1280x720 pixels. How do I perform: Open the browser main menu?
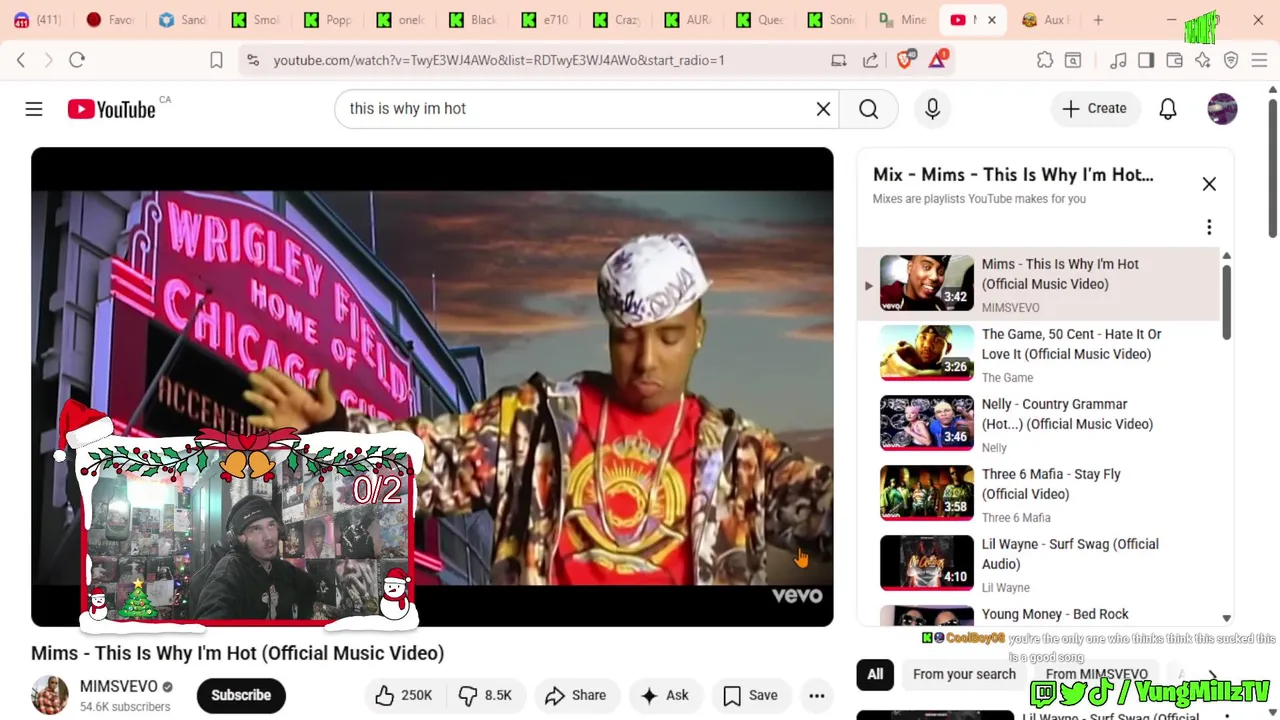pyautogui.click(x=1259, y=60)
